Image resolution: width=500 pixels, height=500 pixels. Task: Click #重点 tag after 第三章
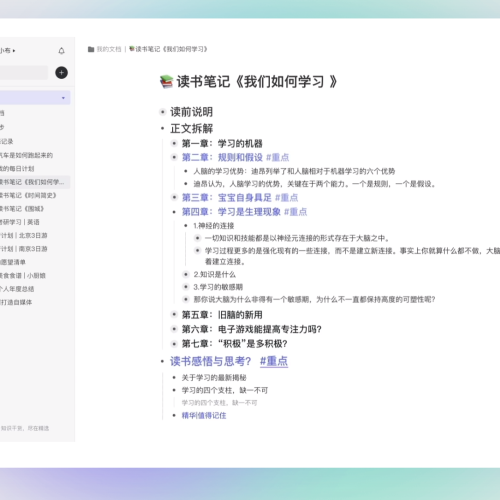pos(286,198)
